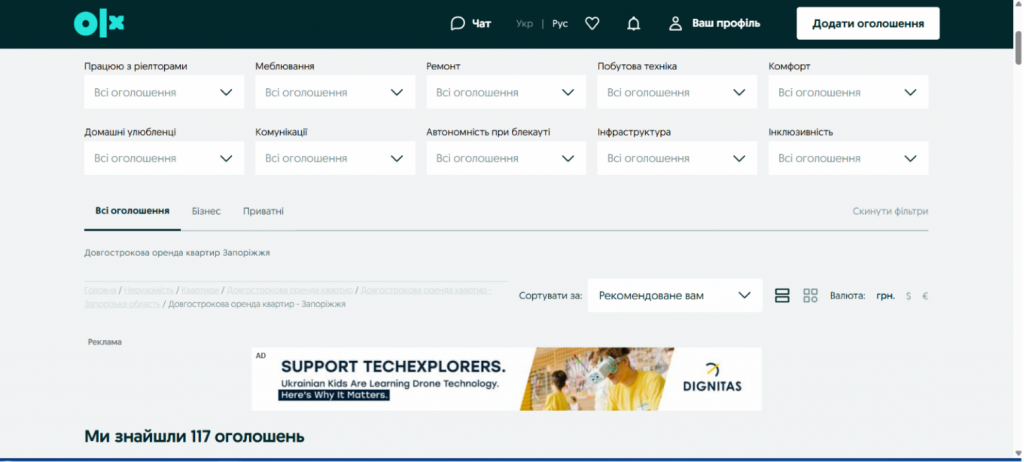The width and height of the screenshot is (1024, 462).
Task: Open Ваш профіль user menu
Action: point(715,23)
